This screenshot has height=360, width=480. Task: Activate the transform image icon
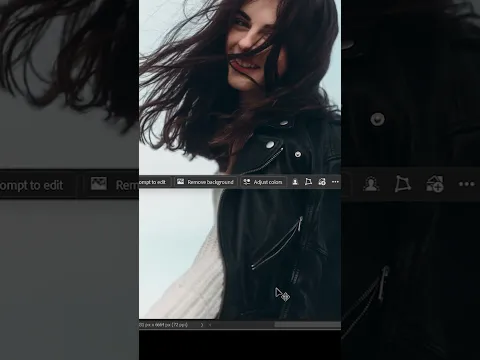pos(308,182)
